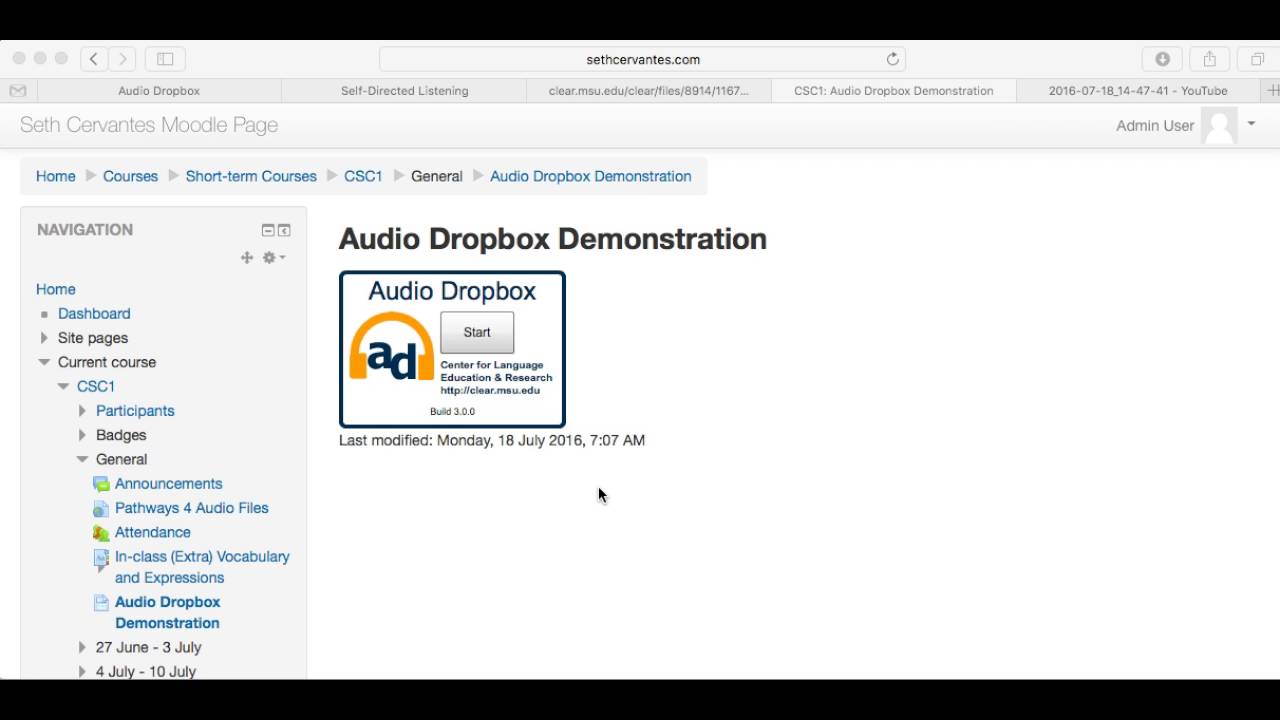Image resolution: width=1280 pixels, height=720 pixels.
Task: Open the Safari downloads button
Action: [1162, 59]
